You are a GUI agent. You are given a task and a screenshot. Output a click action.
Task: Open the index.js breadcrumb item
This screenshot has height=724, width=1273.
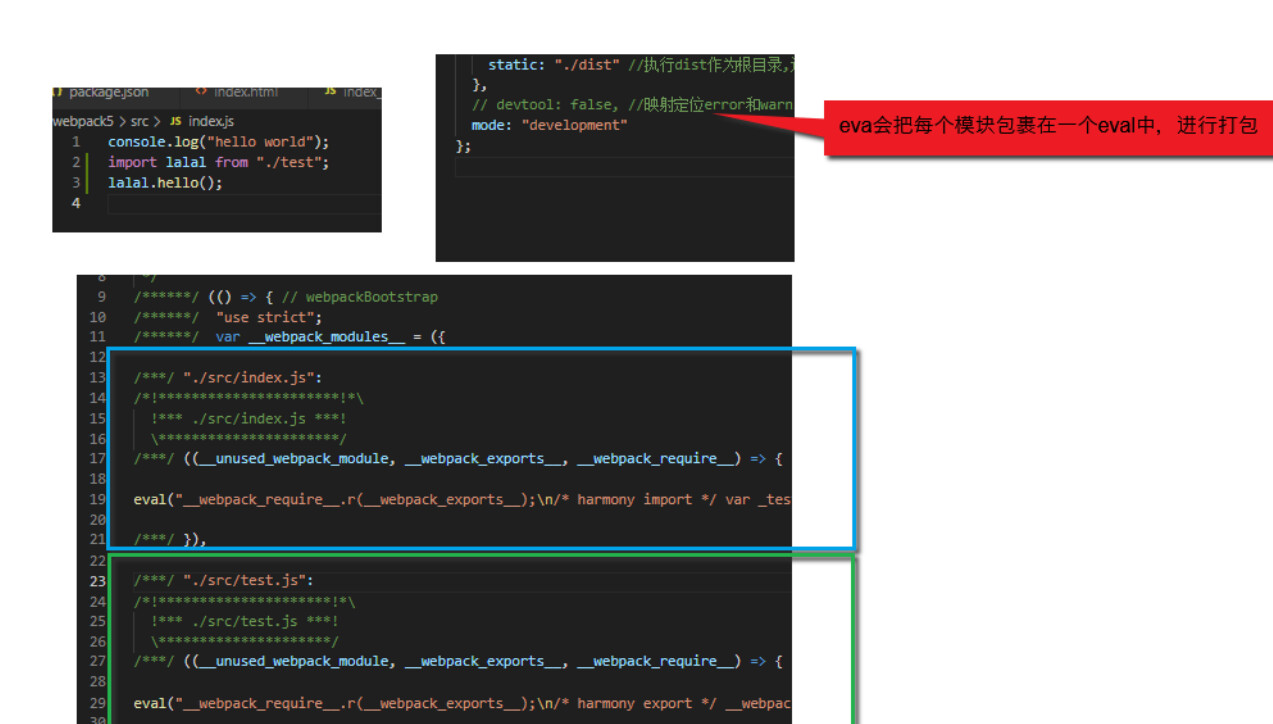(211, 121)
